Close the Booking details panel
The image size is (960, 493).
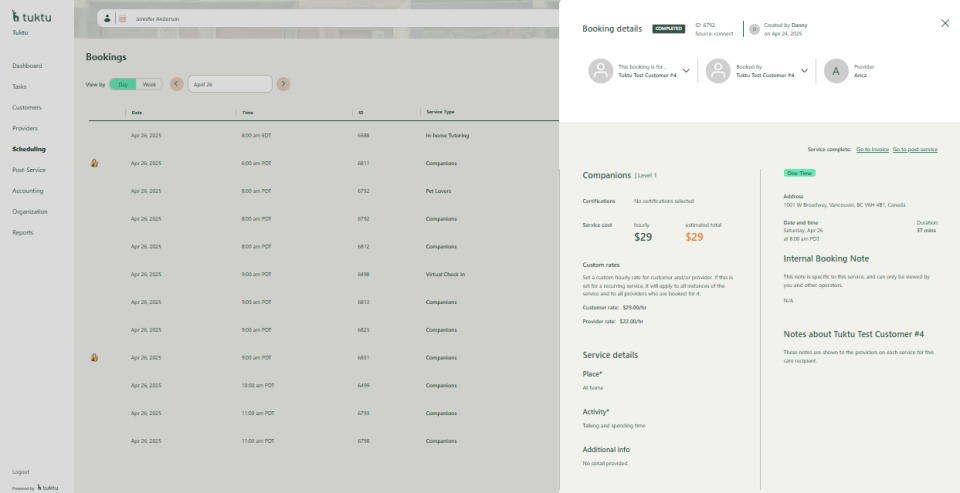[945, 23]
